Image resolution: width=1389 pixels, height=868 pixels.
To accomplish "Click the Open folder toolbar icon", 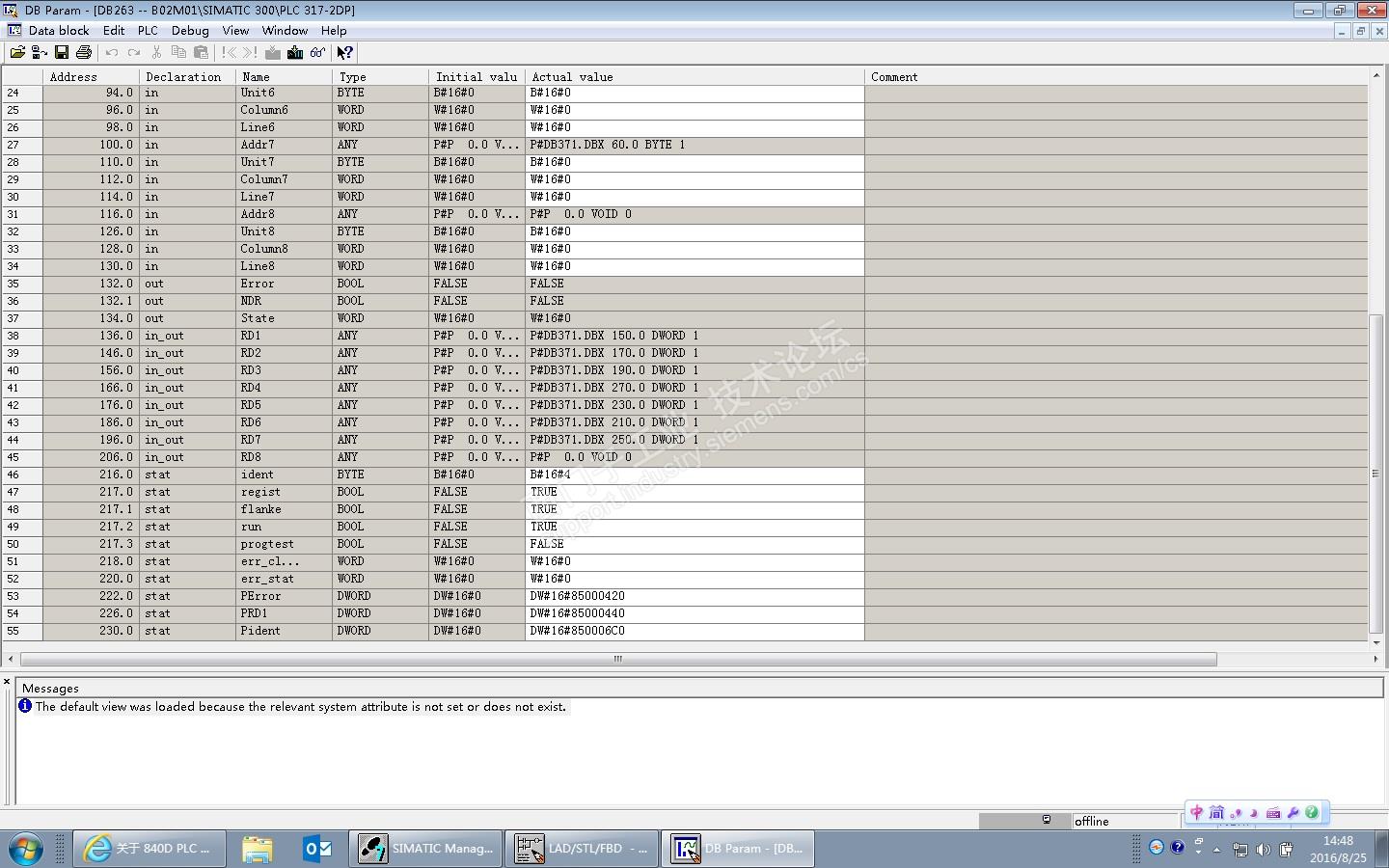I will click(x=17, y=52).
